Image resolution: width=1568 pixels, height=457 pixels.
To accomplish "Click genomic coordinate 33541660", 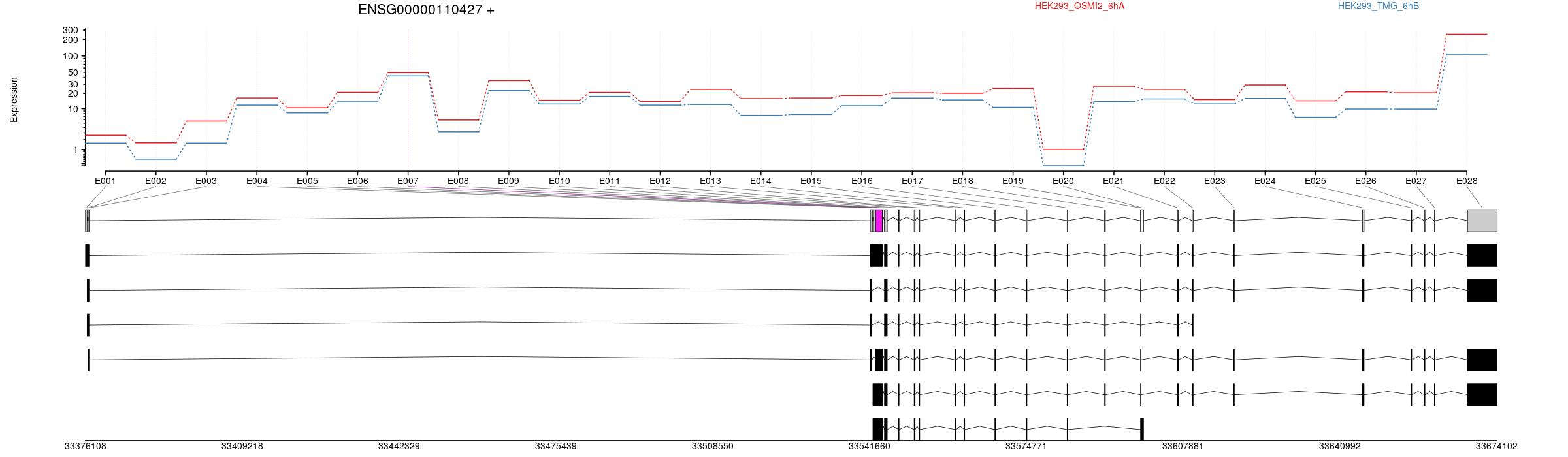I will point(870,447).
